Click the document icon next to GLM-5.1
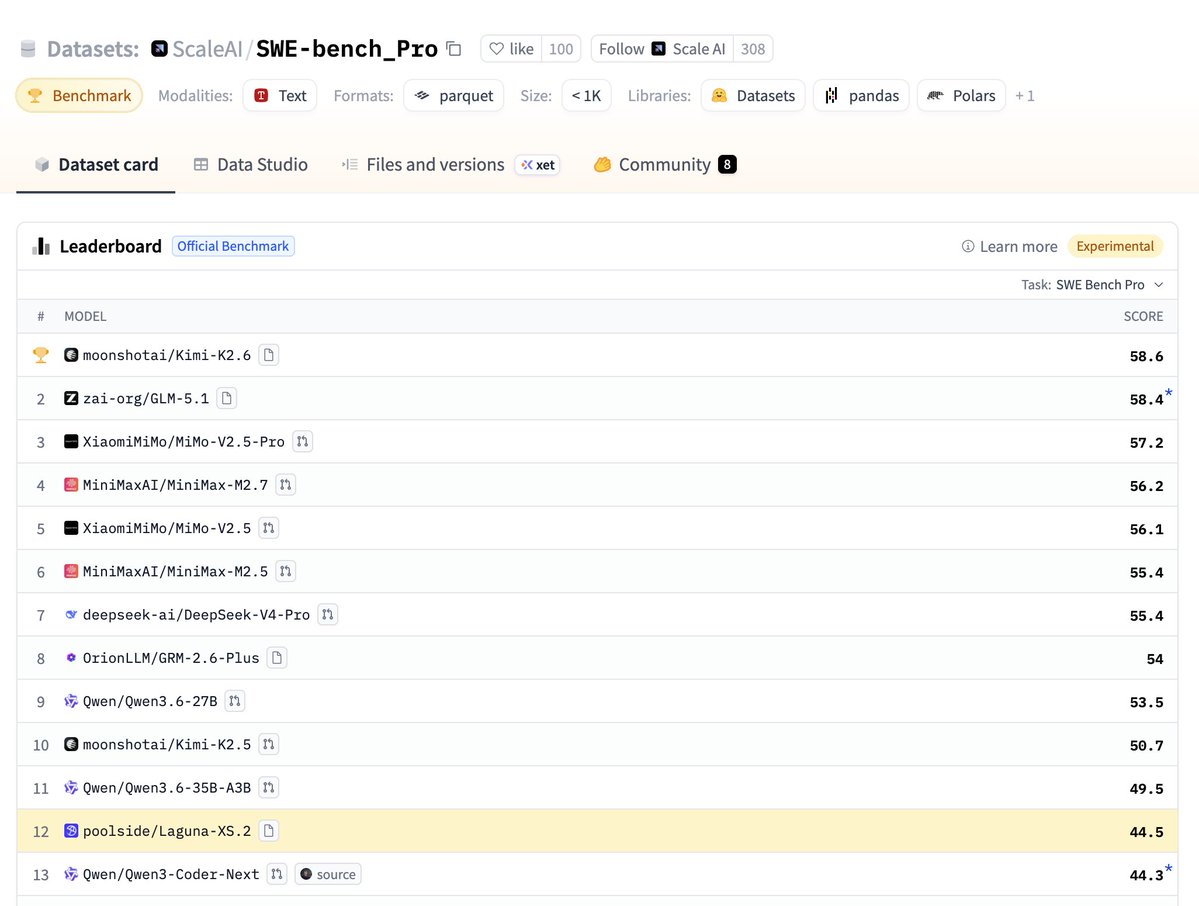1199x906 pixels. [x=226, y=398]
